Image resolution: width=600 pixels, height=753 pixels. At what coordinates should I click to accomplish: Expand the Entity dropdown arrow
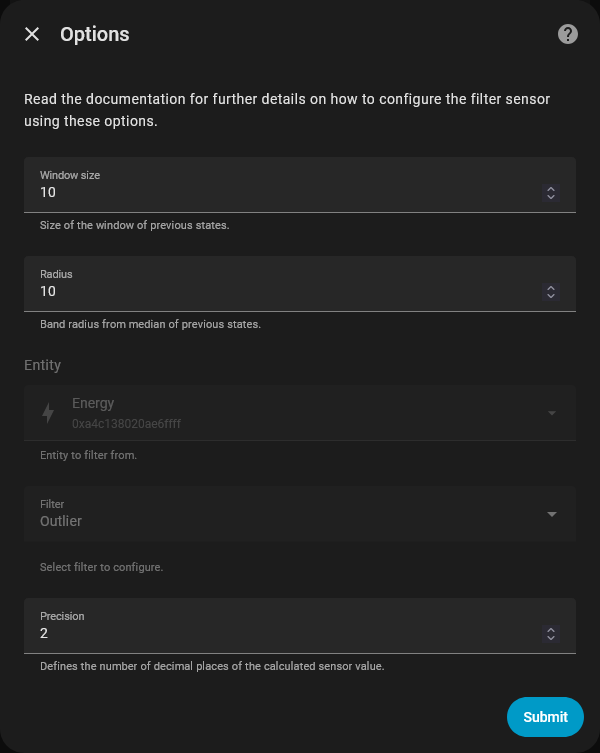pos(552,413)
